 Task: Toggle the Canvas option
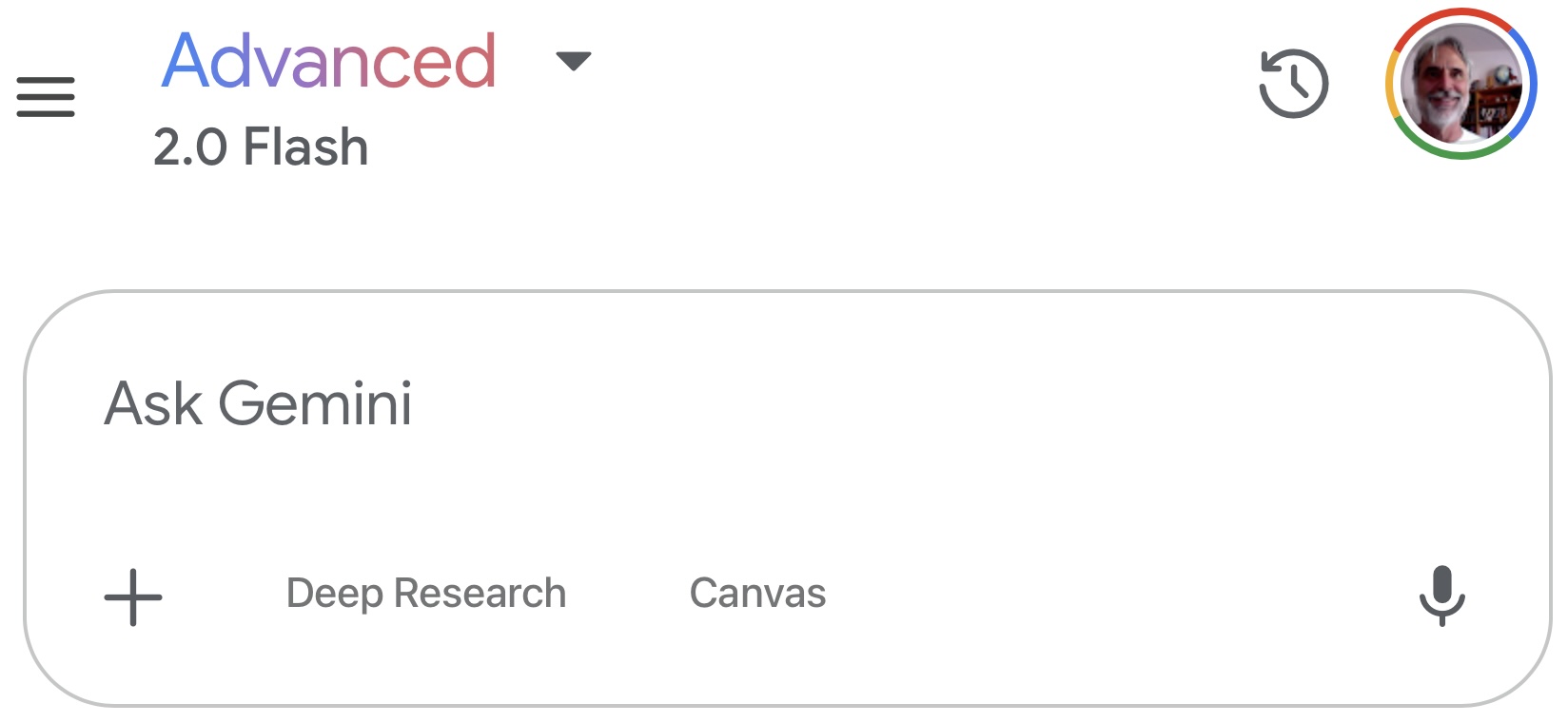pos(757,594)
